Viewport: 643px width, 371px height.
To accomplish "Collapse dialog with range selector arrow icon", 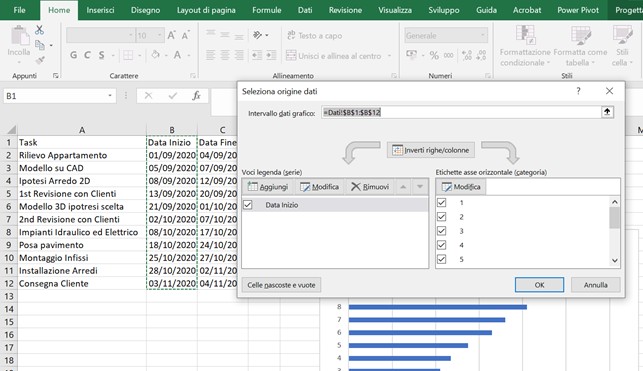I will (x=607, y=112).
